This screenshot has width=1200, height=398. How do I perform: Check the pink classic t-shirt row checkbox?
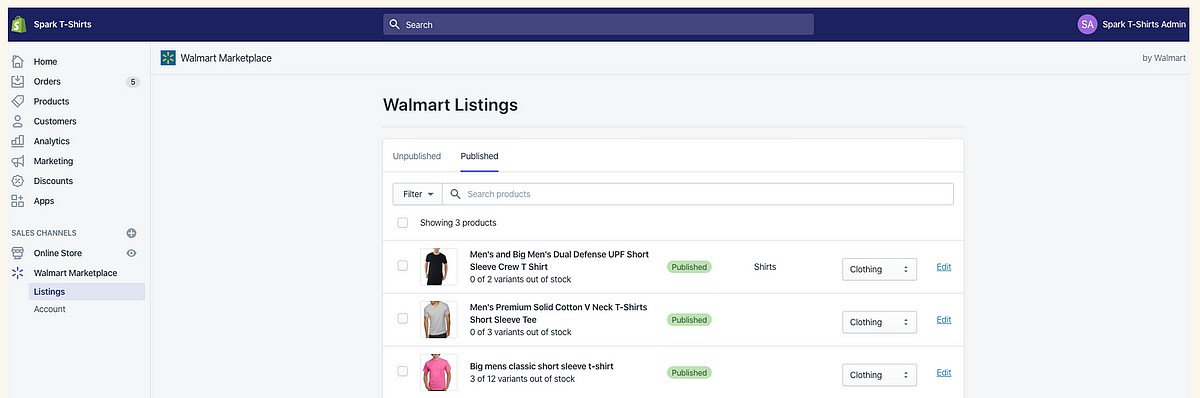click(402, 371)
